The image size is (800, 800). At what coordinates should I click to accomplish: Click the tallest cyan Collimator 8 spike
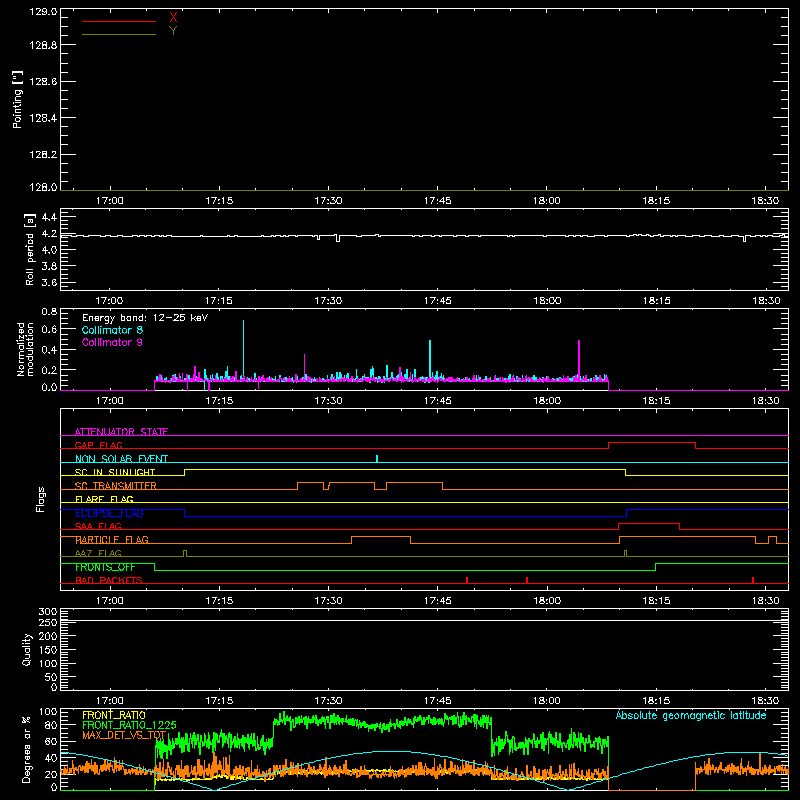243,347
